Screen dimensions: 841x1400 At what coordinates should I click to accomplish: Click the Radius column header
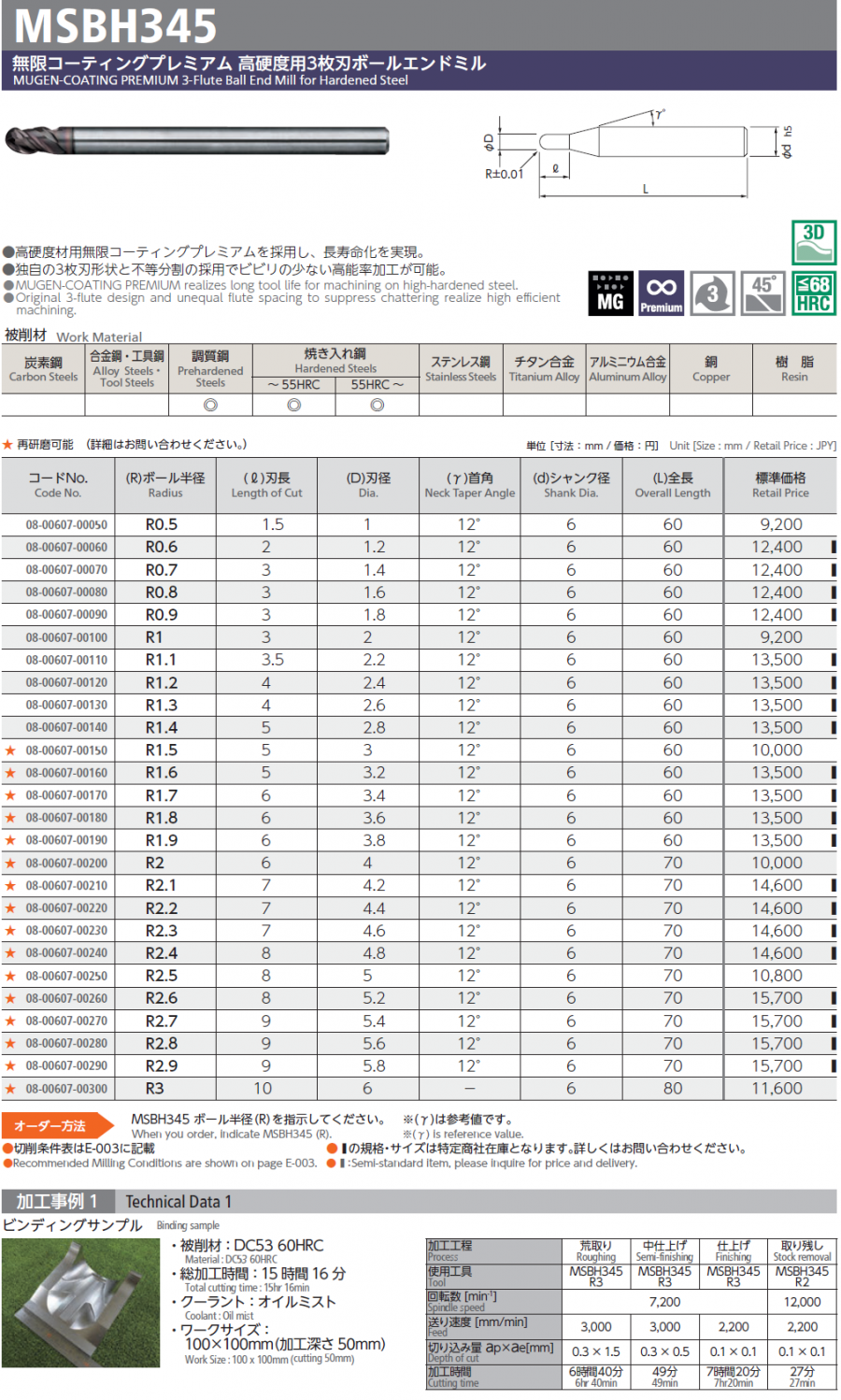[x=164, y=485]
